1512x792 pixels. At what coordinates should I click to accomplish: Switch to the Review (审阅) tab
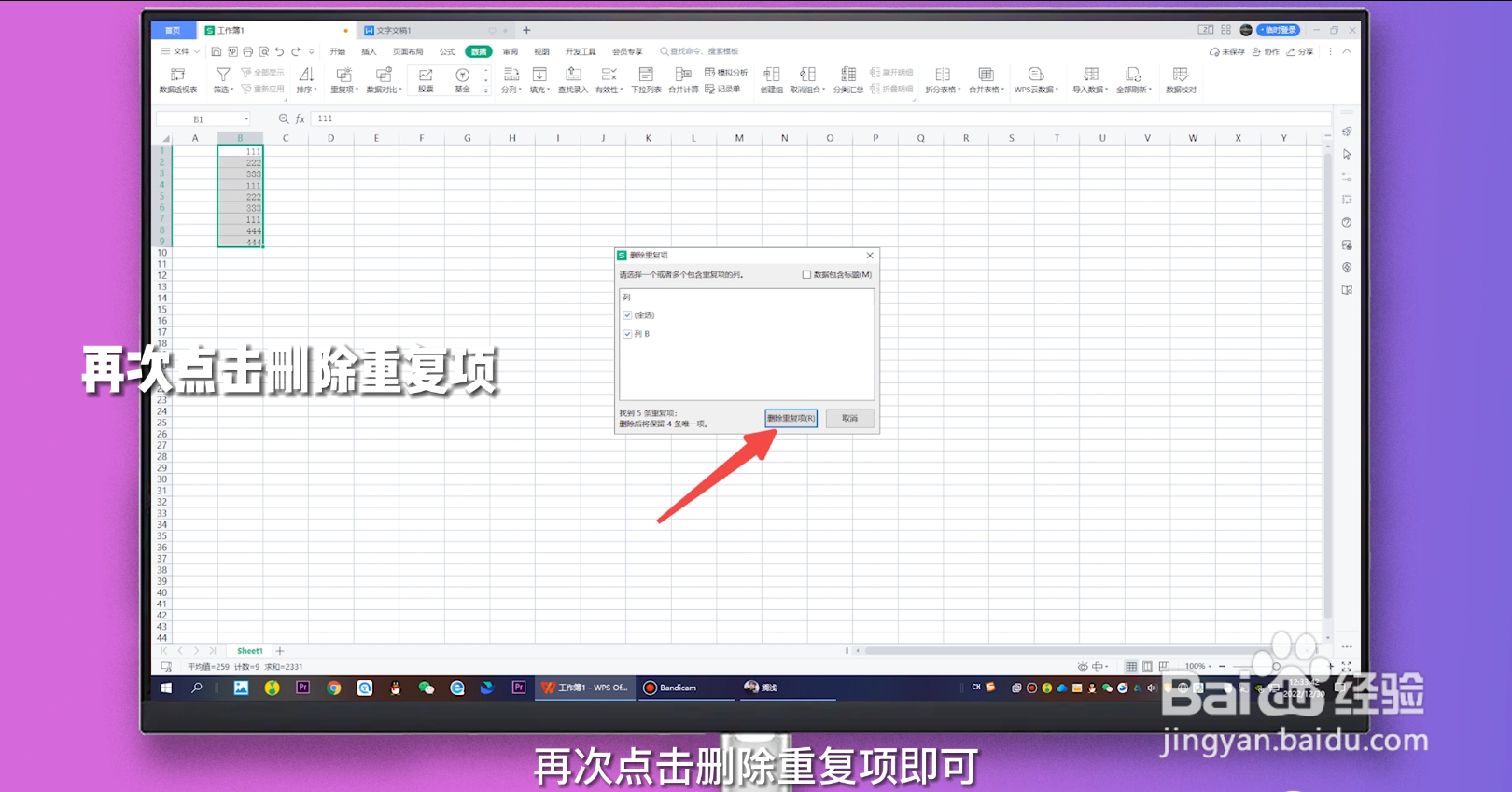click(x=511, y=52)
